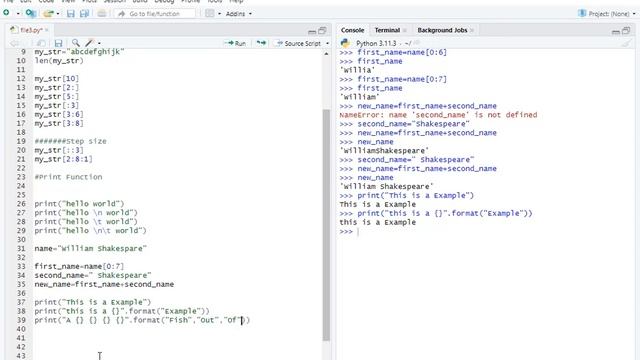This screenshot has width=640, height=360.
Task: Click the scroll up arrow in editor
Action: click(326, 53)
